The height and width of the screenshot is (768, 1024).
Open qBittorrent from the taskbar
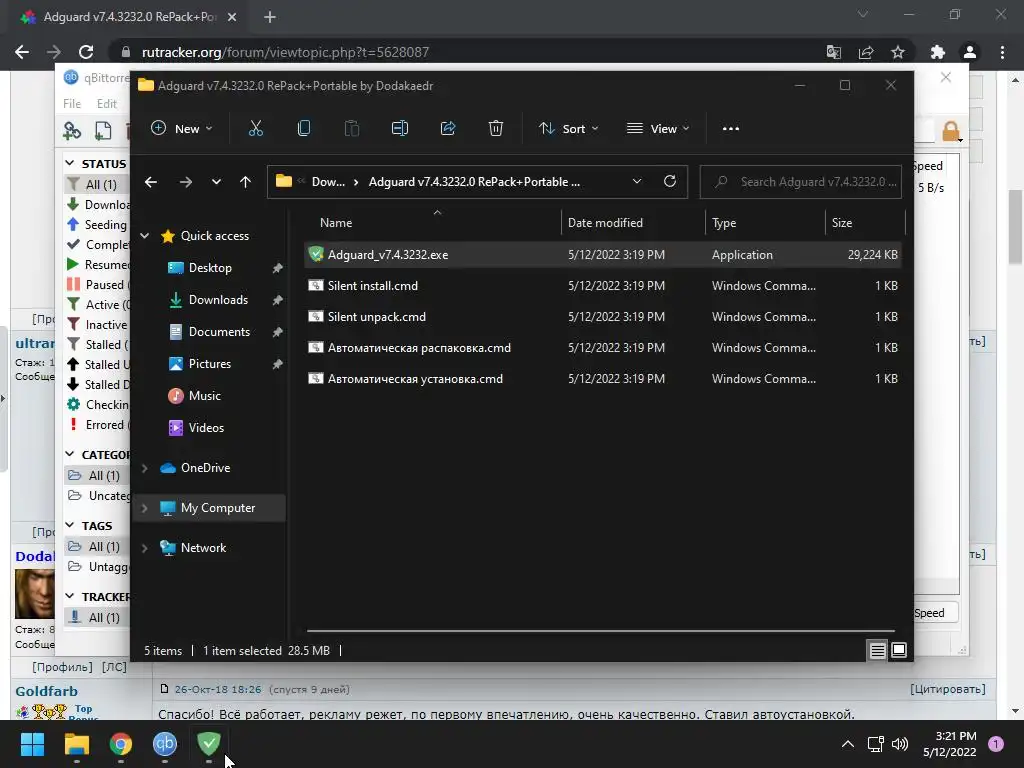165,744
